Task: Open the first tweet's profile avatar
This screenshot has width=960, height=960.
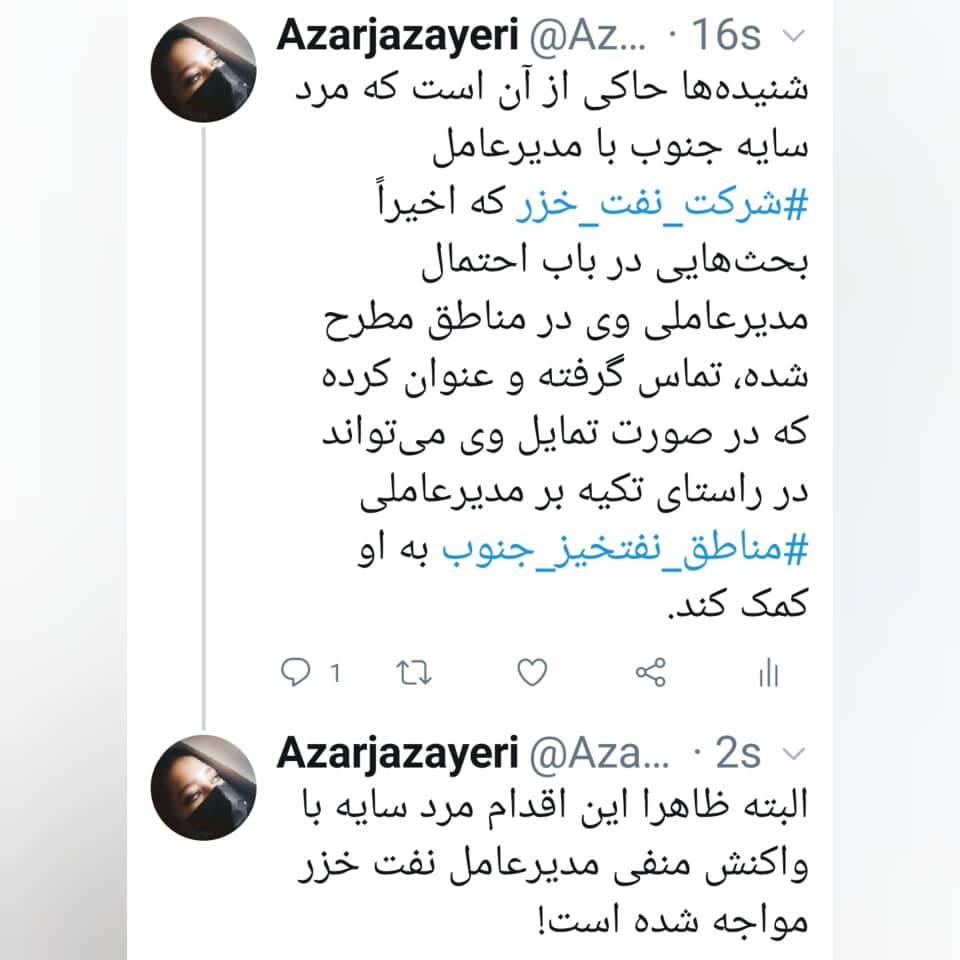Action: [204, 69]
